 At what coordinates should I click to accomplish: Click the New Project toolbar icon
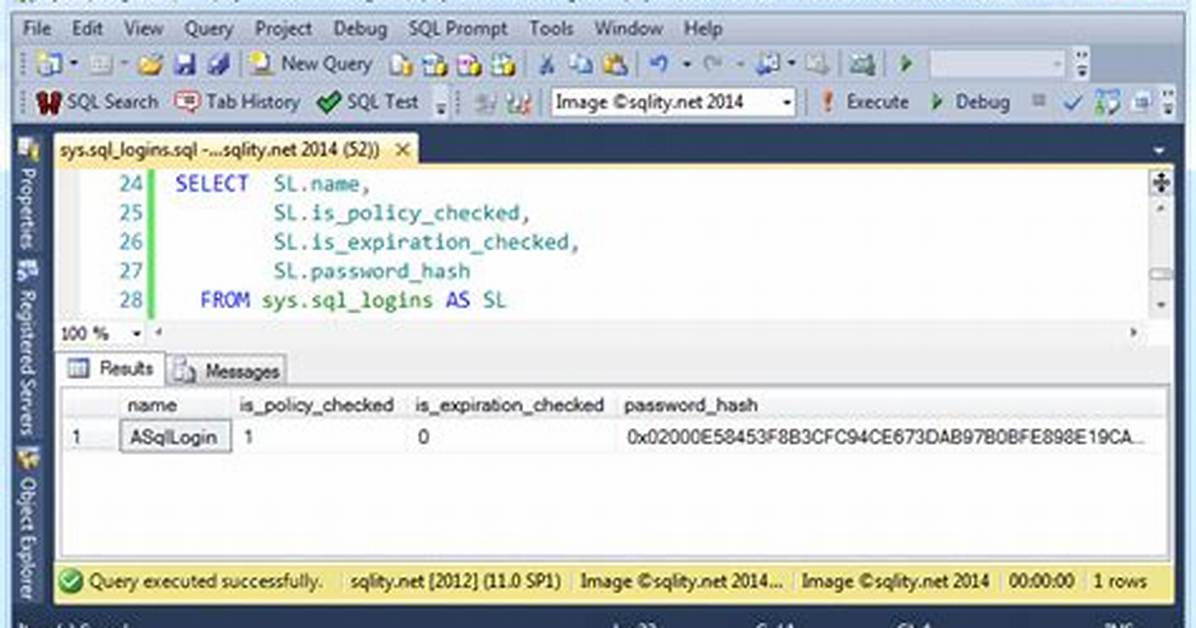pyautogui.click(x=50, y=64)
